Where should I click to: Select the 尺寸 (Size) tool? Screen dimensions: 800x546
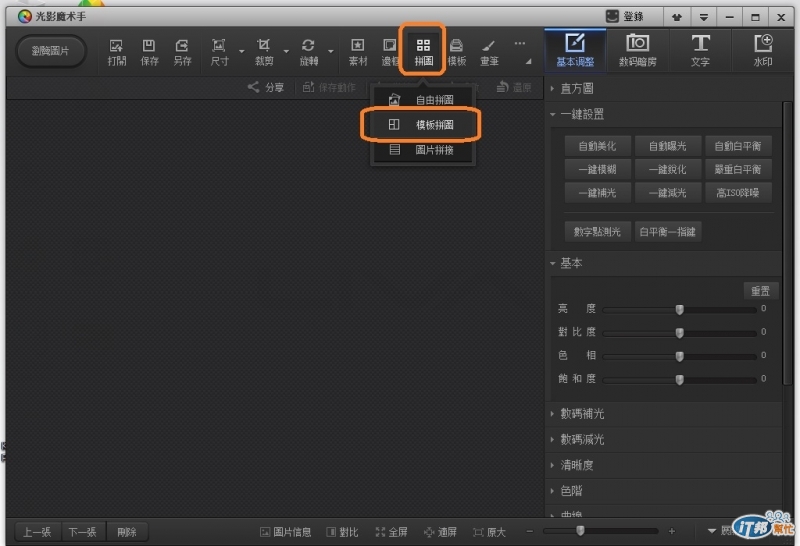pyautogui.click(x=219, y=53)
